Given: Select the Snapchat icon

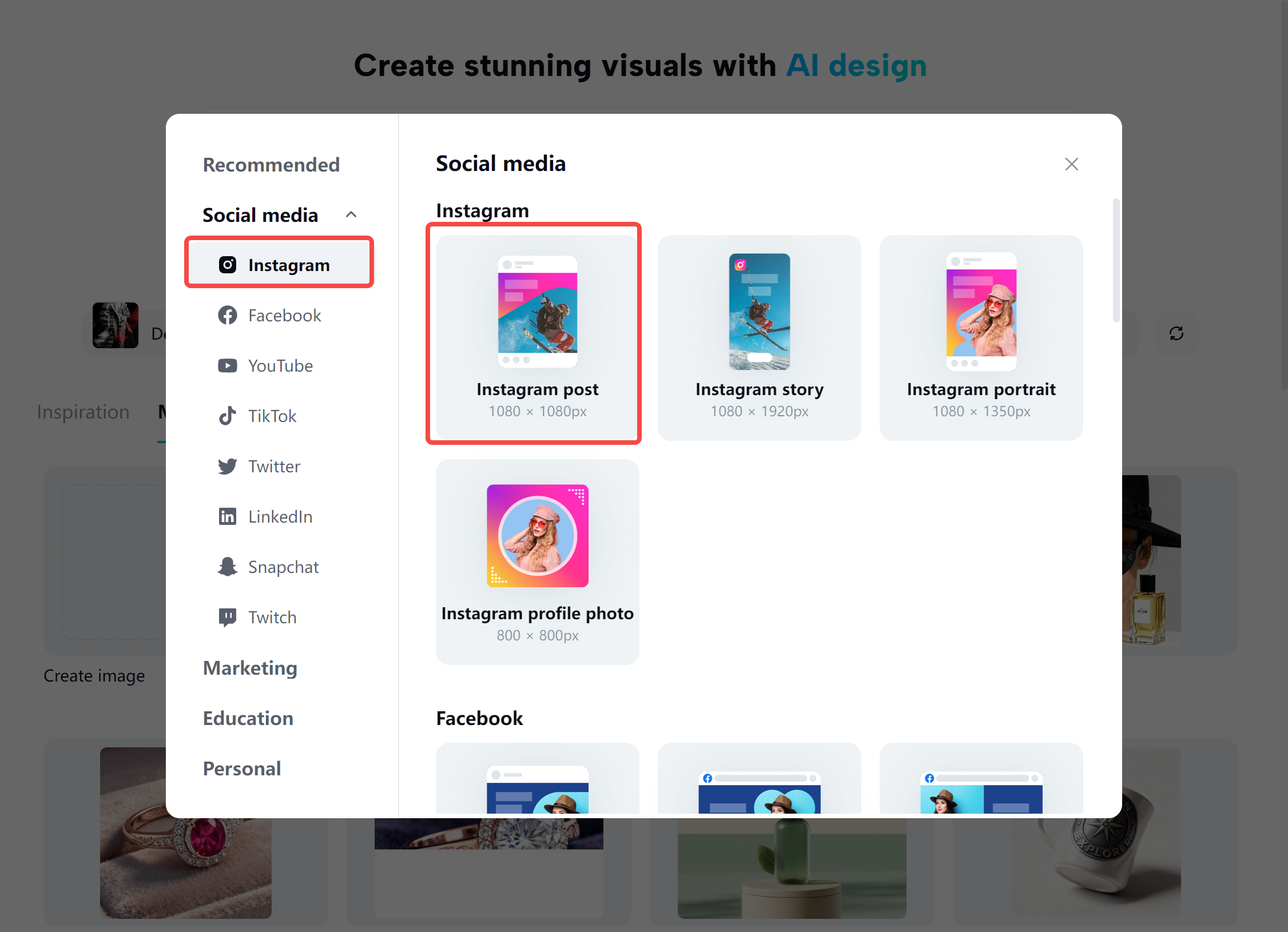Looking at the screenshot, I should tap(228, 567).
